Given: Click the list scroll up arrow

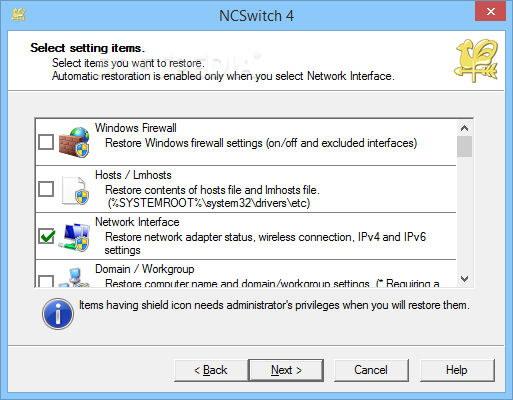Looking at the screenshot, I should 464,128.
